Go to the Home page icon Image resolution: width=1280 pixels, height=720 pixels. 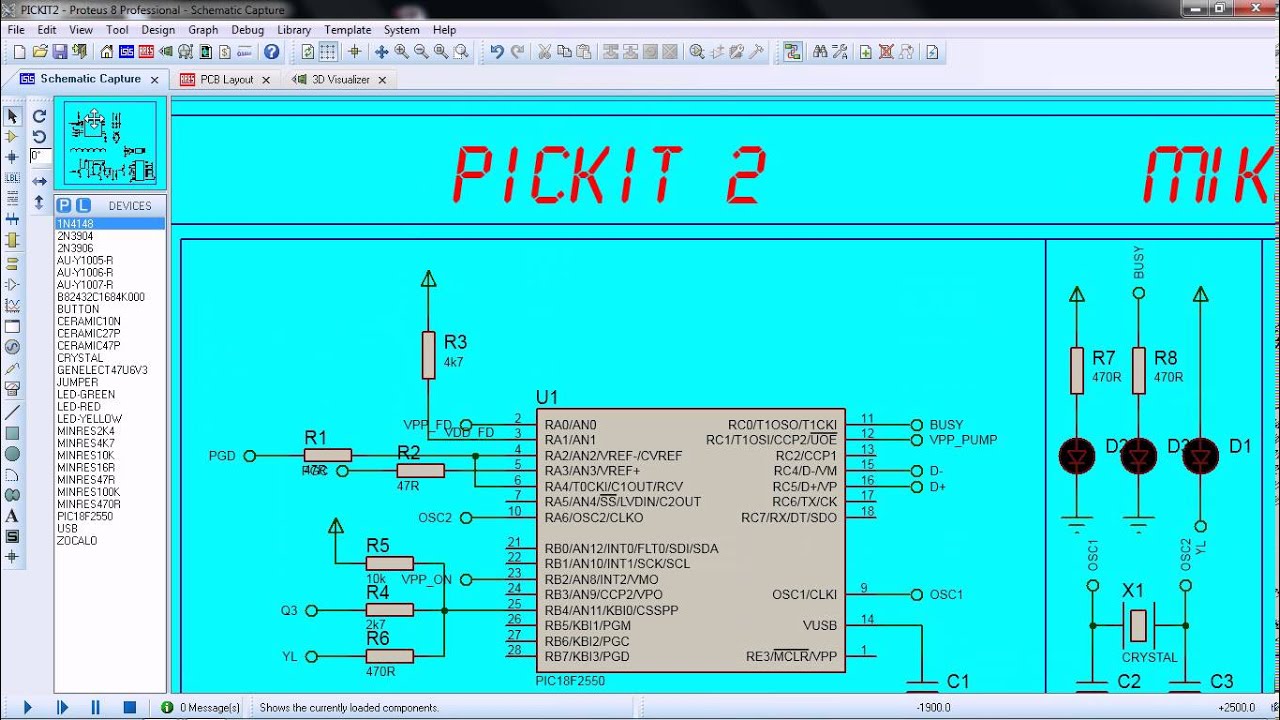(106, 51)
